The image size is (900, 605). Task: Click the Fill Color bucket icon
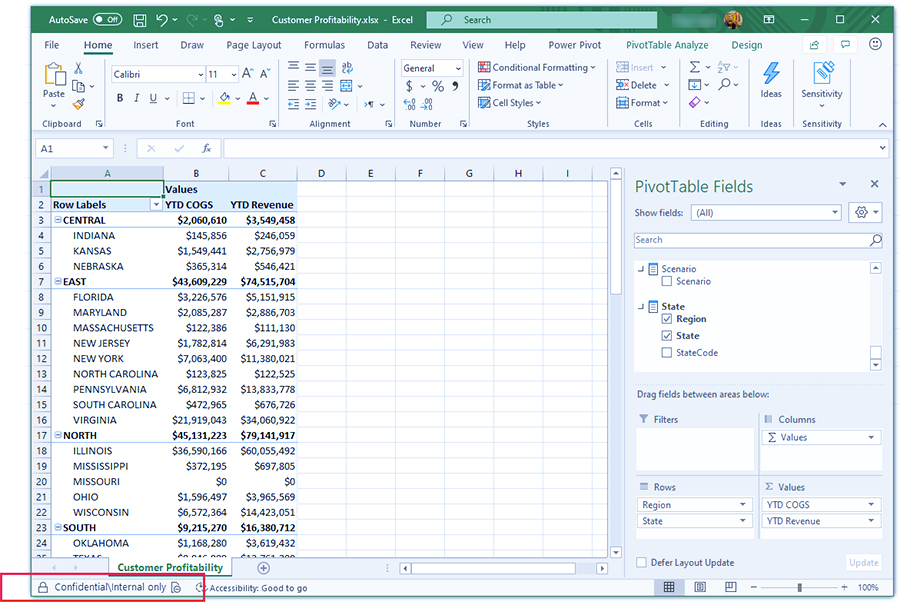point(224,98)
